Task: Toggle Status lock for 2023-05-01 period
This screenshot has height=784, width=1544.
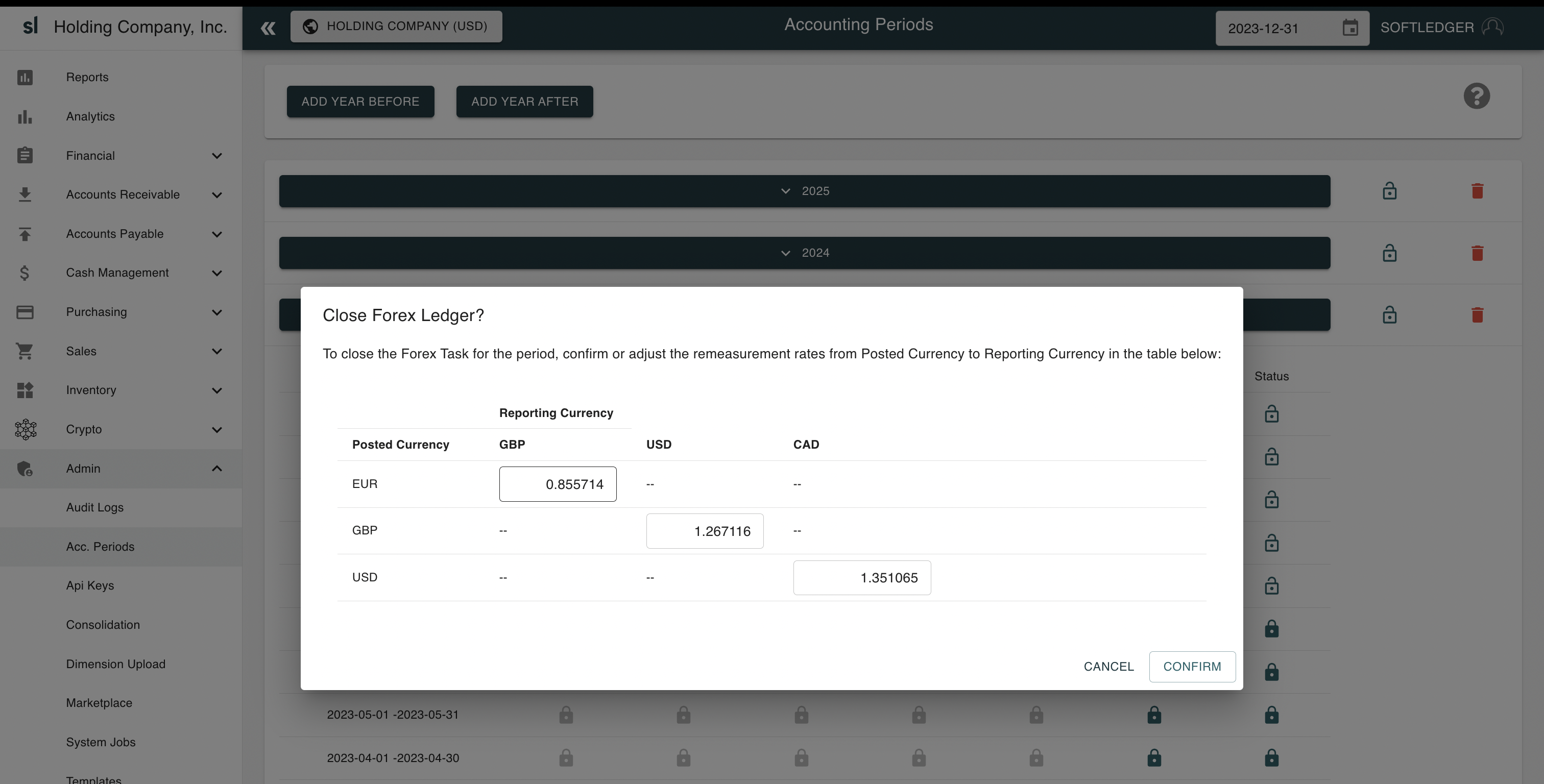Action: point(1271,715)
